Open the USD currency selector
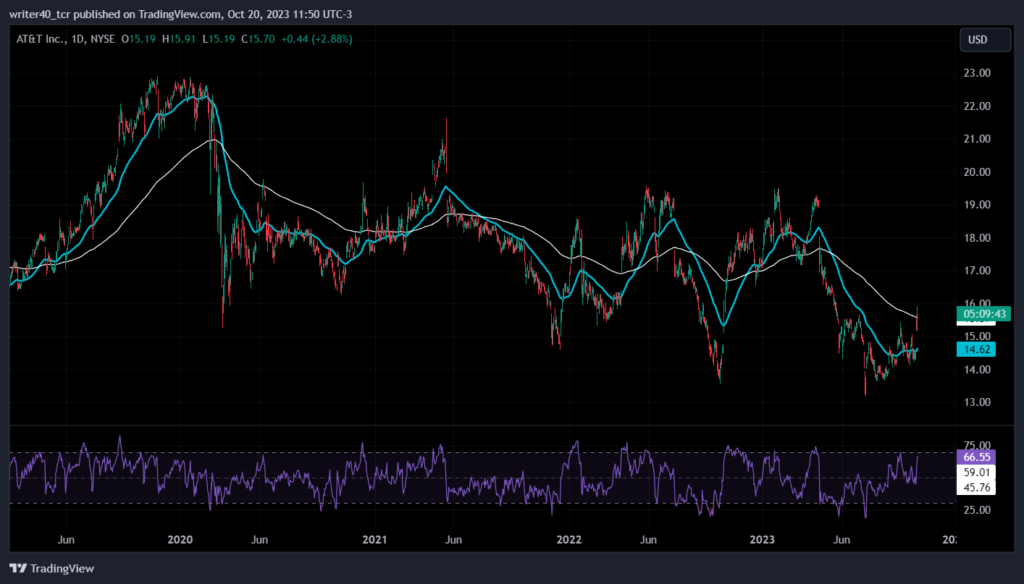 [985, 40]
